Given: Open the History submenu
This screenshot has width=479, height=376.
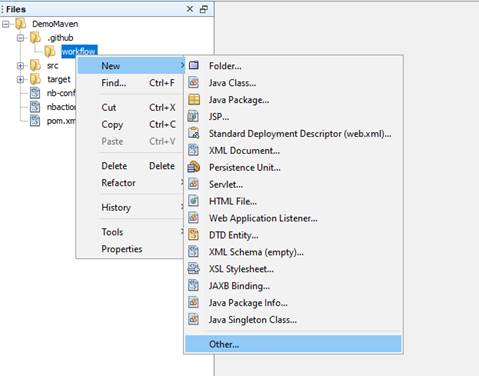Looking at the screenshot, I should (131, 207).
